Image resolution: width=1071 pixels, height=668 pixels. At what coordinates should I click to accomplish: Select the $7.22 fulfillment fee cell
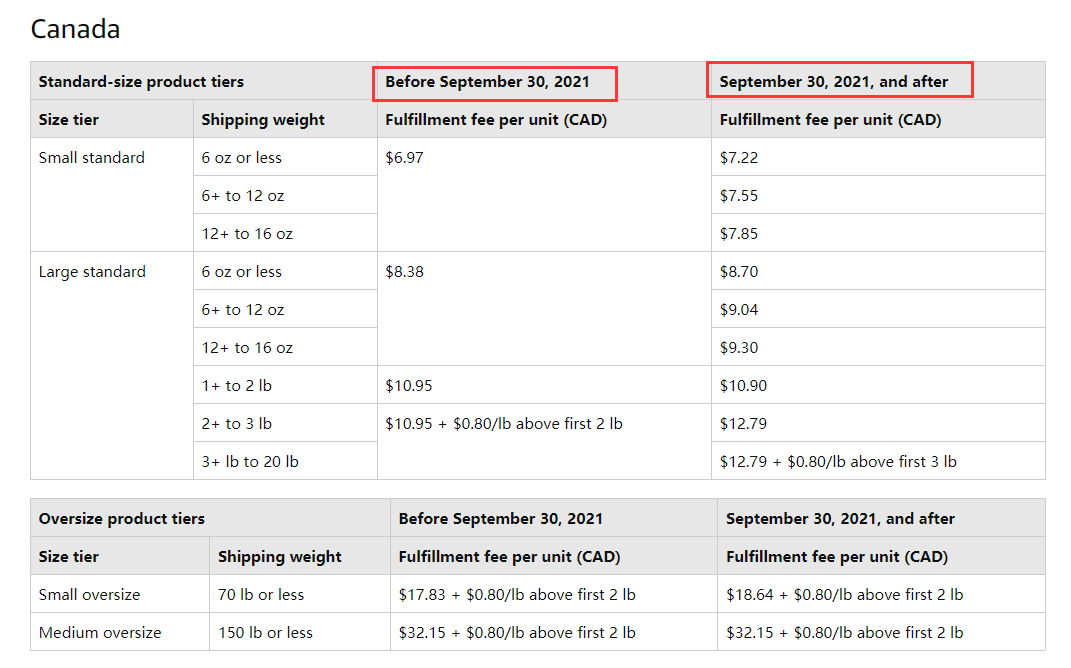pos(878,157)
